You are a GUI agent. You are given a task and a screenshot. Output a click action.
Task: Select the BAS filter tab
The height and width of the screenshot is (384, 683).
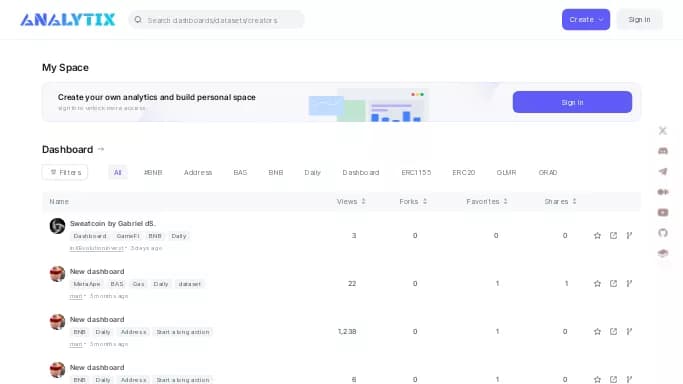pyautogui.click(x=240, y=172)
